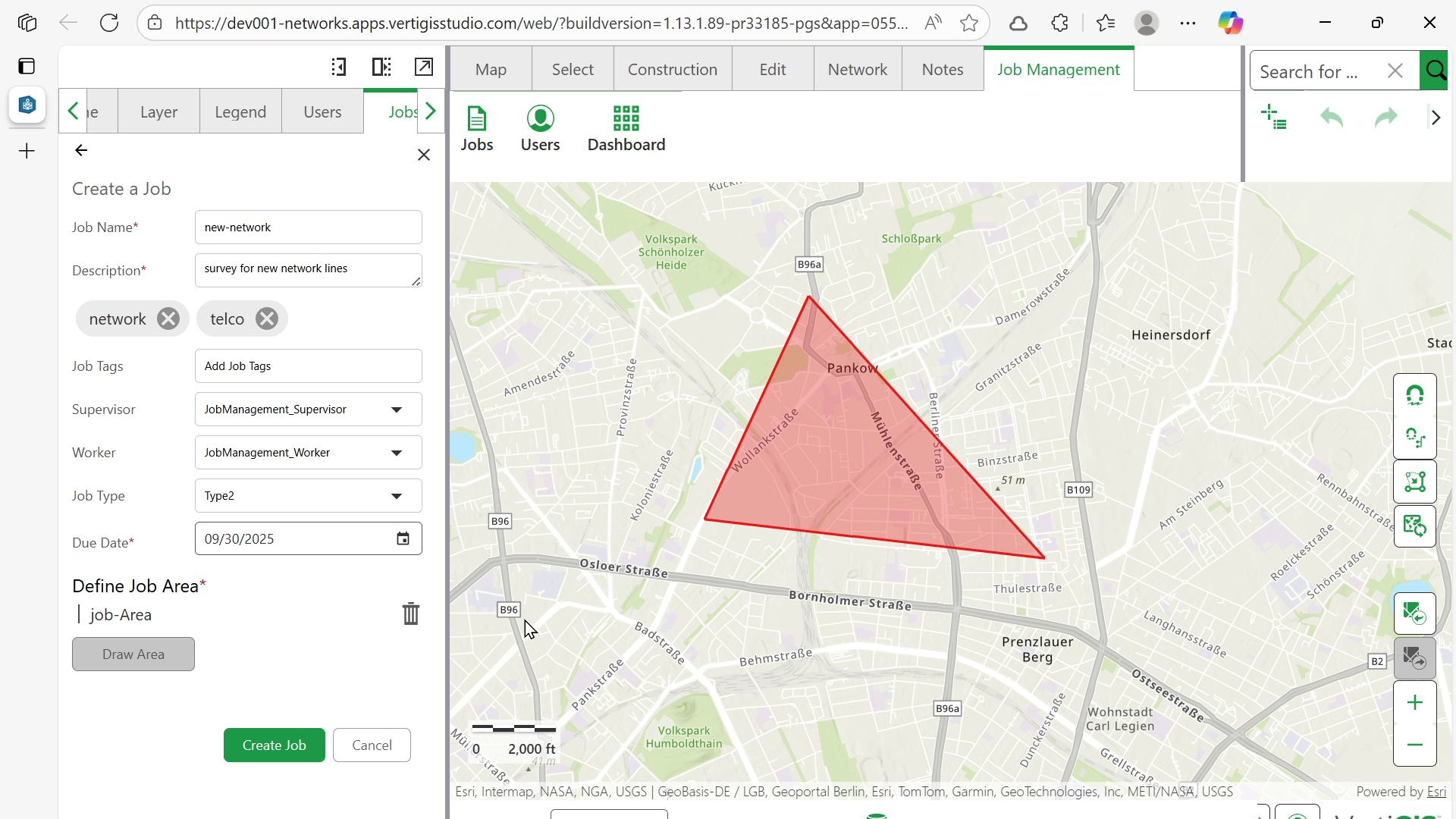Remove the telco tag chip
Viewport: 1456px width, 819px height.
[x=266, y=319]
